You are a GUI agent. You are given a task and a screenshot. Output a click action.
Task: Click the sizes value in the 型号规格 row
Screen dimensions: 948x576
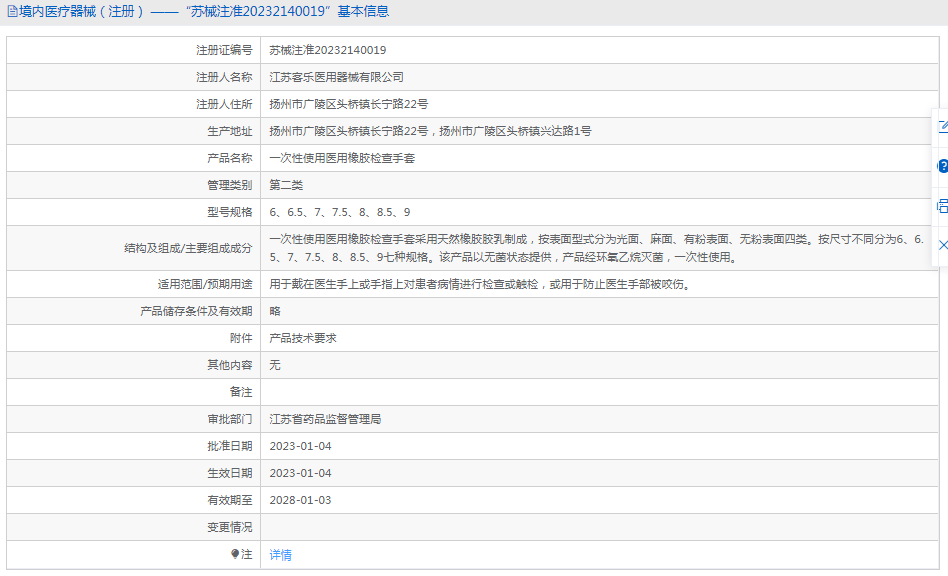coord(340,212)
